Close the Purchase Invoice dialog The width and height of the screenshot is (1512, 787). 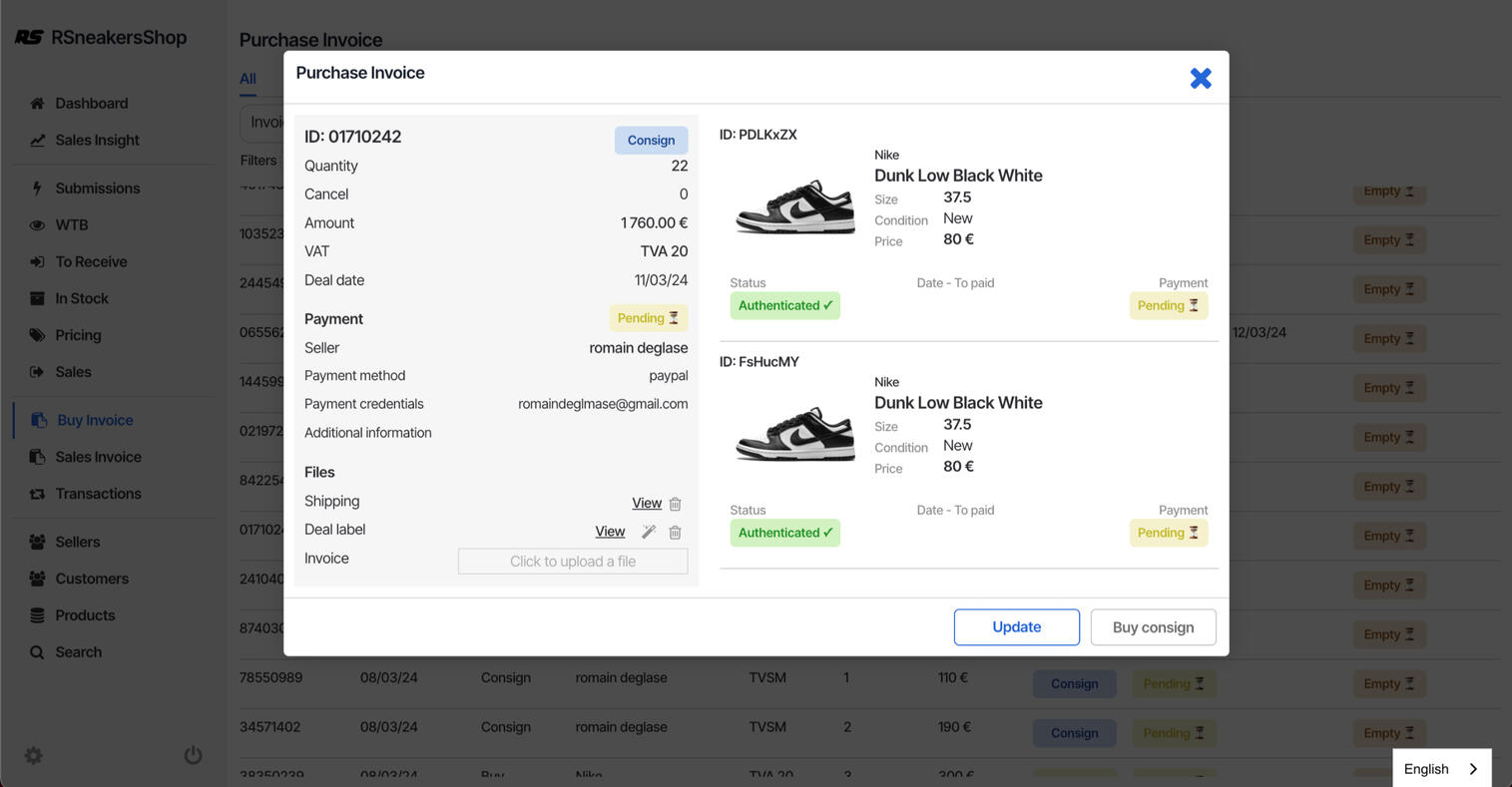pyautogui.click(x=1201, y=78)
